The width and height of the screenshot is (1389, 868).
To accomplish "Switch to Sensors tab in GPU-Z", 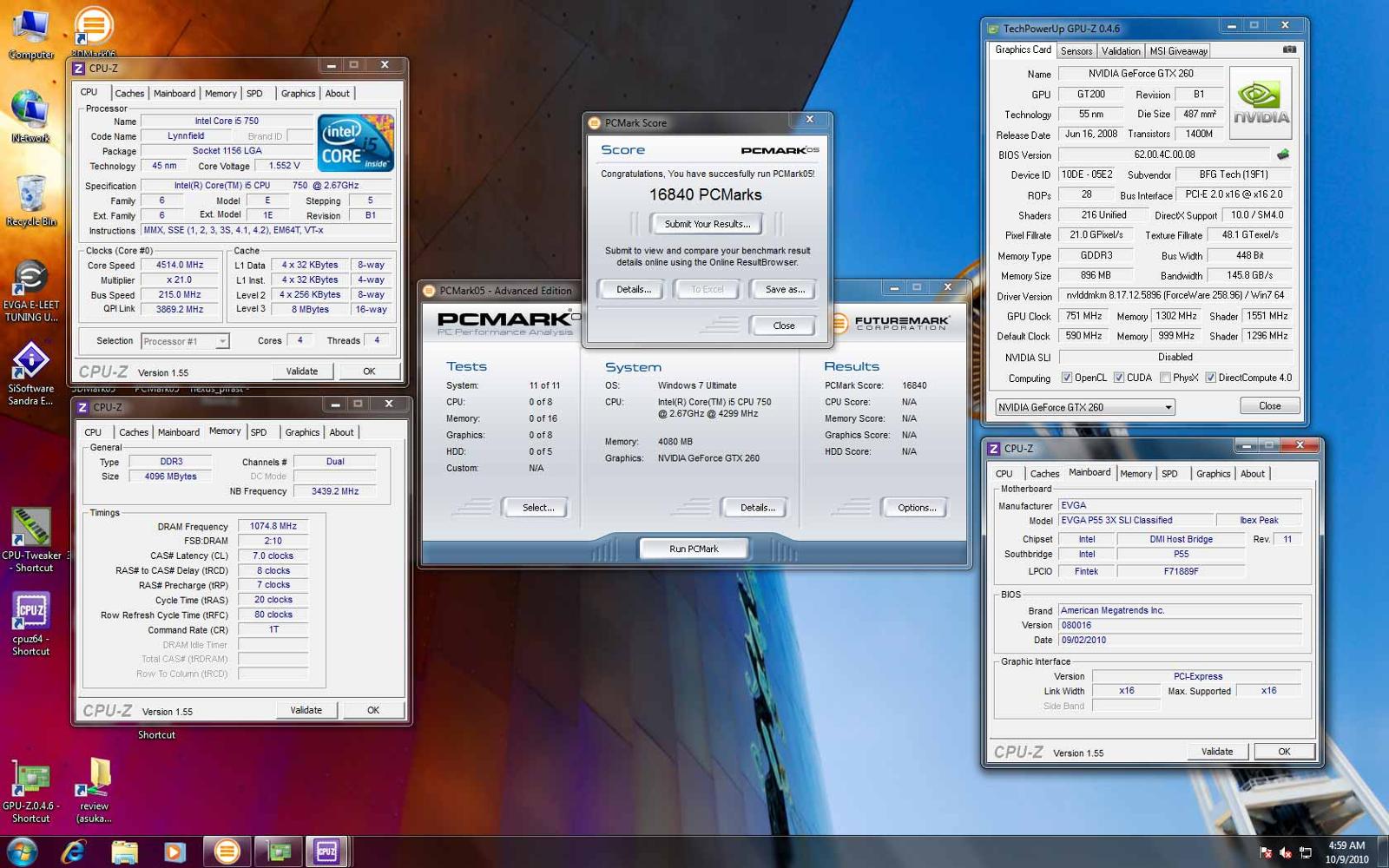I will pyautogui.click(x=1076, y=51).
